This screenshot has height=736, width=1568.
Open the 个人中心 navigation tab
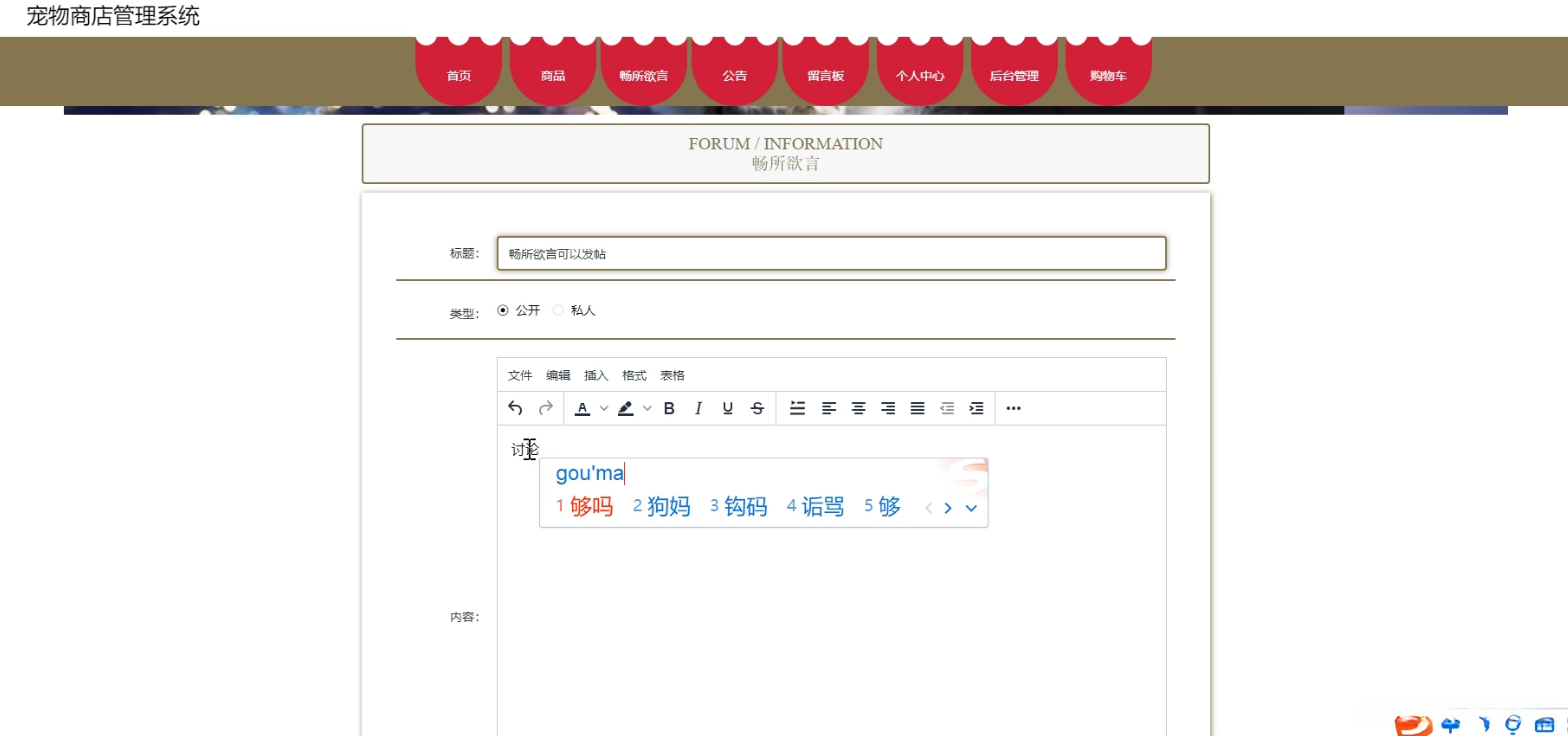[x=920, y=72]
